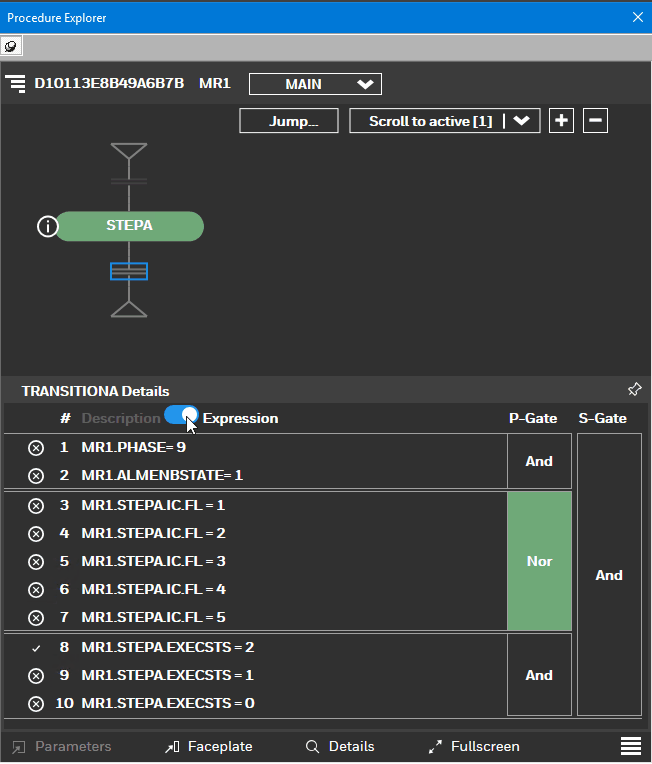
Task: Close the Procedure Explorer window
Action: tap(637, 18)
